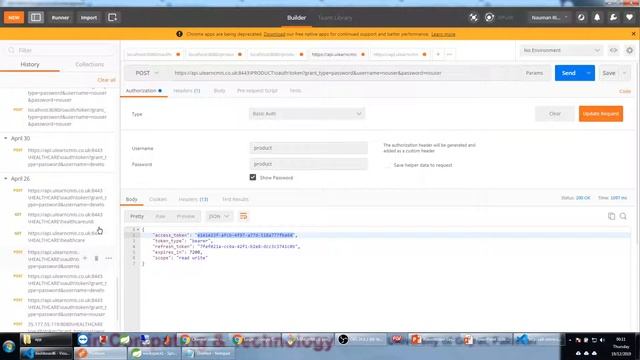The height and width of the screenshot is (360, 640).
Task: Switch to the first localhost request tab
Action: (153, 54)
